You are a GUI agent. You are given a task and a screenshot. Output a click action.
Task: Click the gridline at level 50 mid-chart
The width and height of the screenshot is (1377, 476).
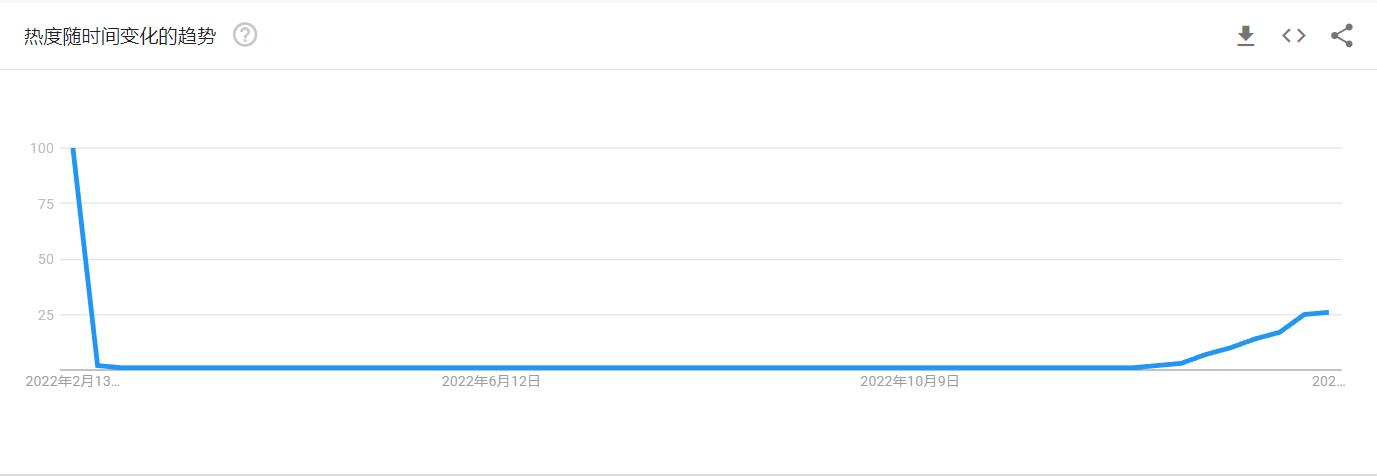point(700,260)
